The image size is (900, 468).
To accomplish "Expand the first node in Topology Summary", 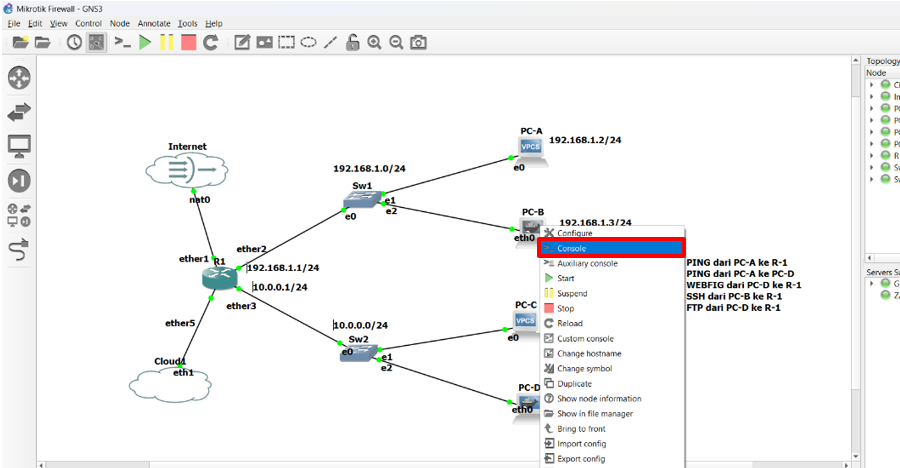I will (x=872, y=84).
